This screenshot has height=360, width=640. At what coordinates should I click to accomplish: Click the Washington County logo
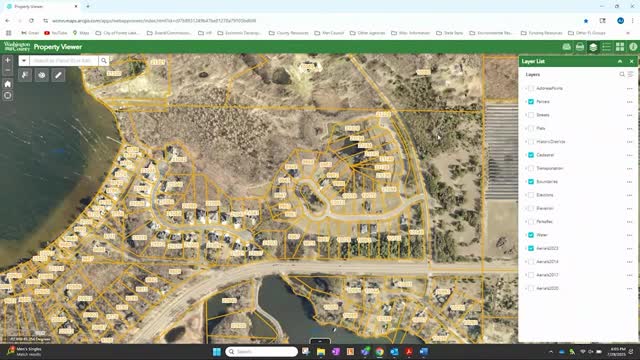coord(17,47)
